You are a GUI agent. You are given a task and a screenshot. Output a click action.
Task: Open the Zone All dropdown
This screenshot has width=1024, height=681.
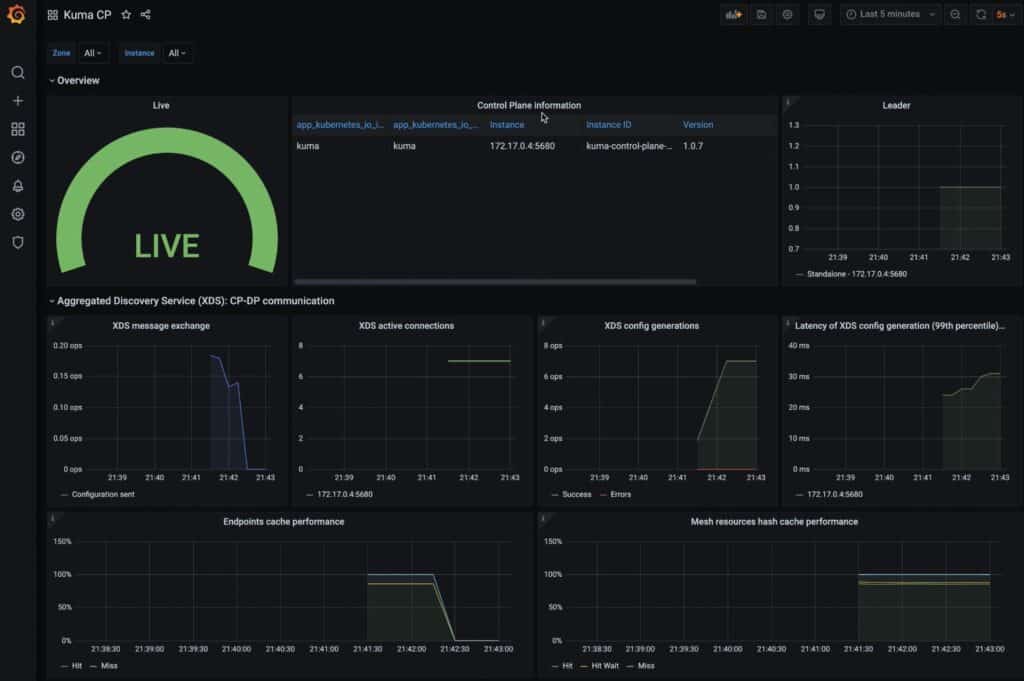point(93,52)
